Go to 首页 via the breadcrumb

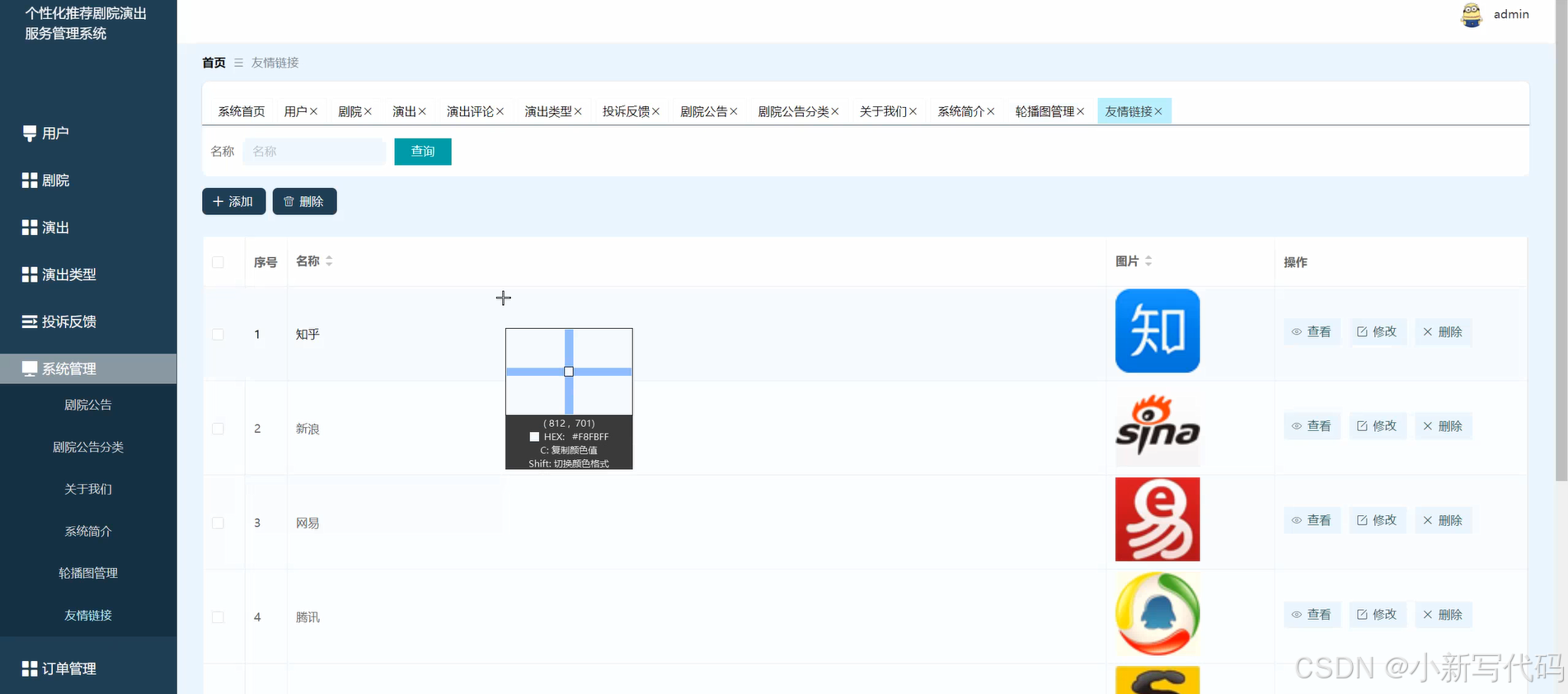point(214,63)
